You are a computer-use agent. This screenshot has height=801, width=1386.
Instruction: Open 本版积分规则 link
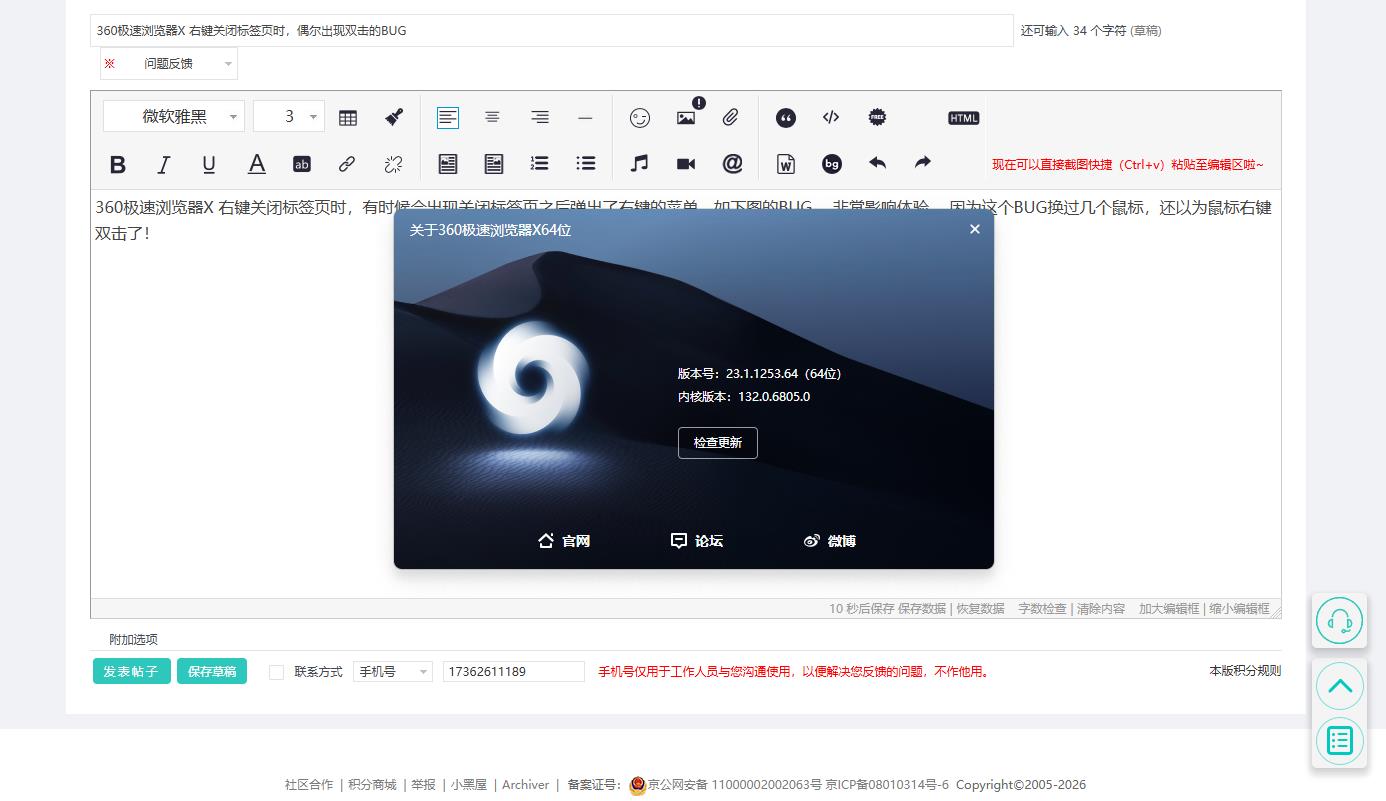tap(1245, 671)
